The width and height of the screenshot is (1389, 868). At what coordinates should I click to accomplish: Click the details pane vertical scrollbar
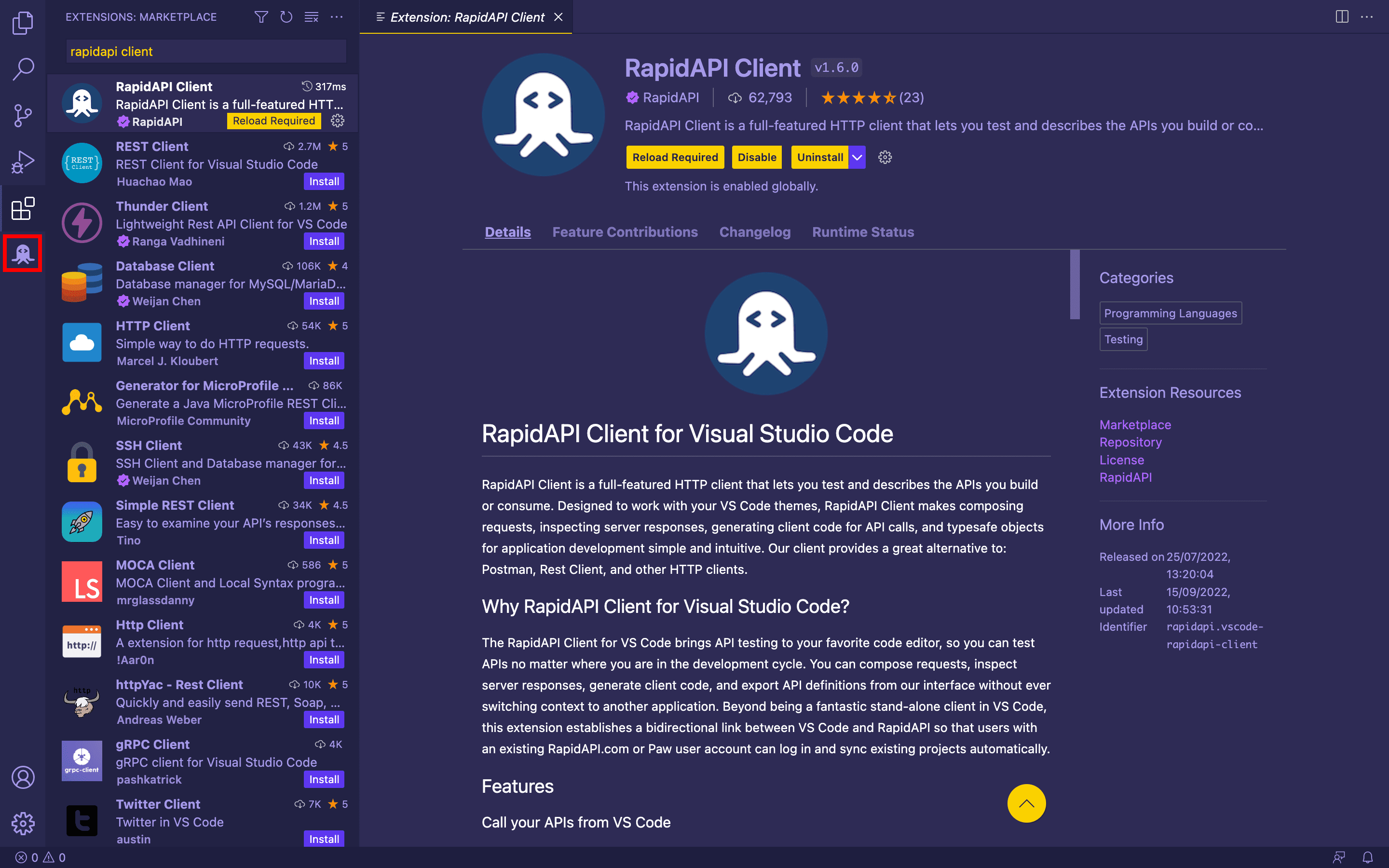(1075, 285)
